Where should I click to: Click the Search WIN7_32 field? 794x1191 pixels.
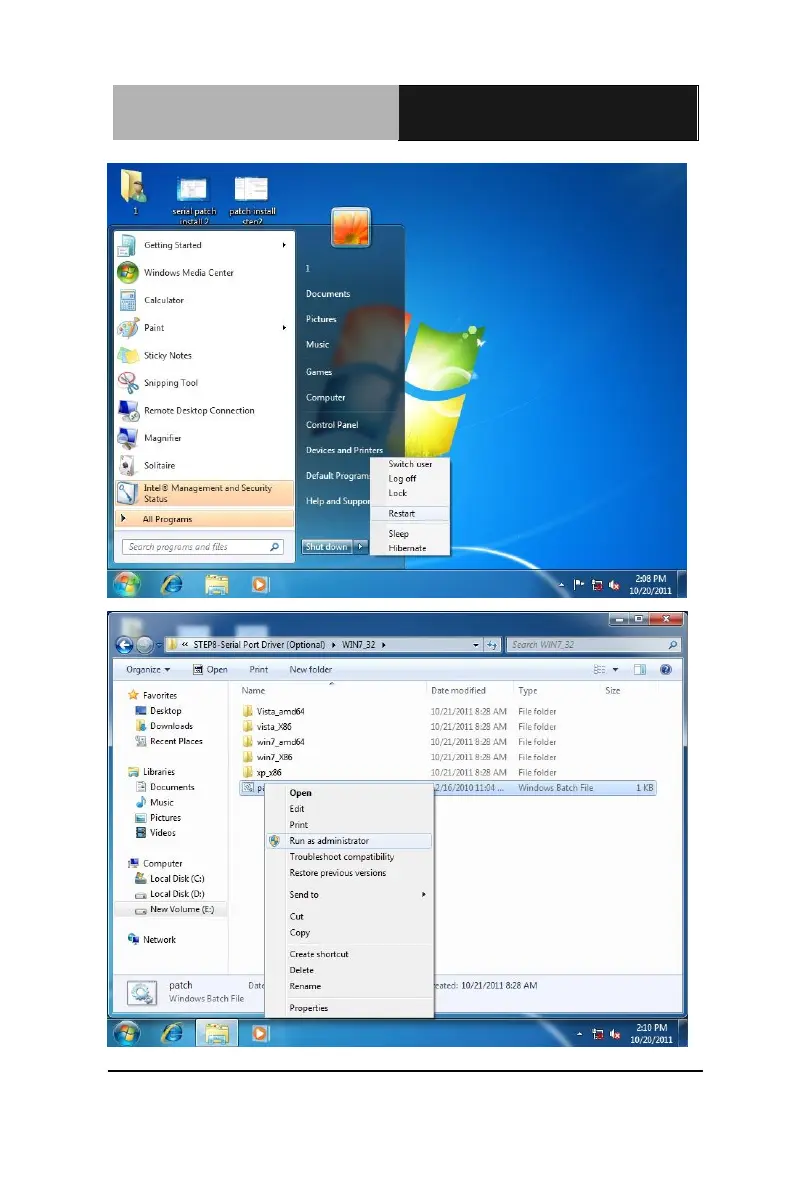pos(593,645)
